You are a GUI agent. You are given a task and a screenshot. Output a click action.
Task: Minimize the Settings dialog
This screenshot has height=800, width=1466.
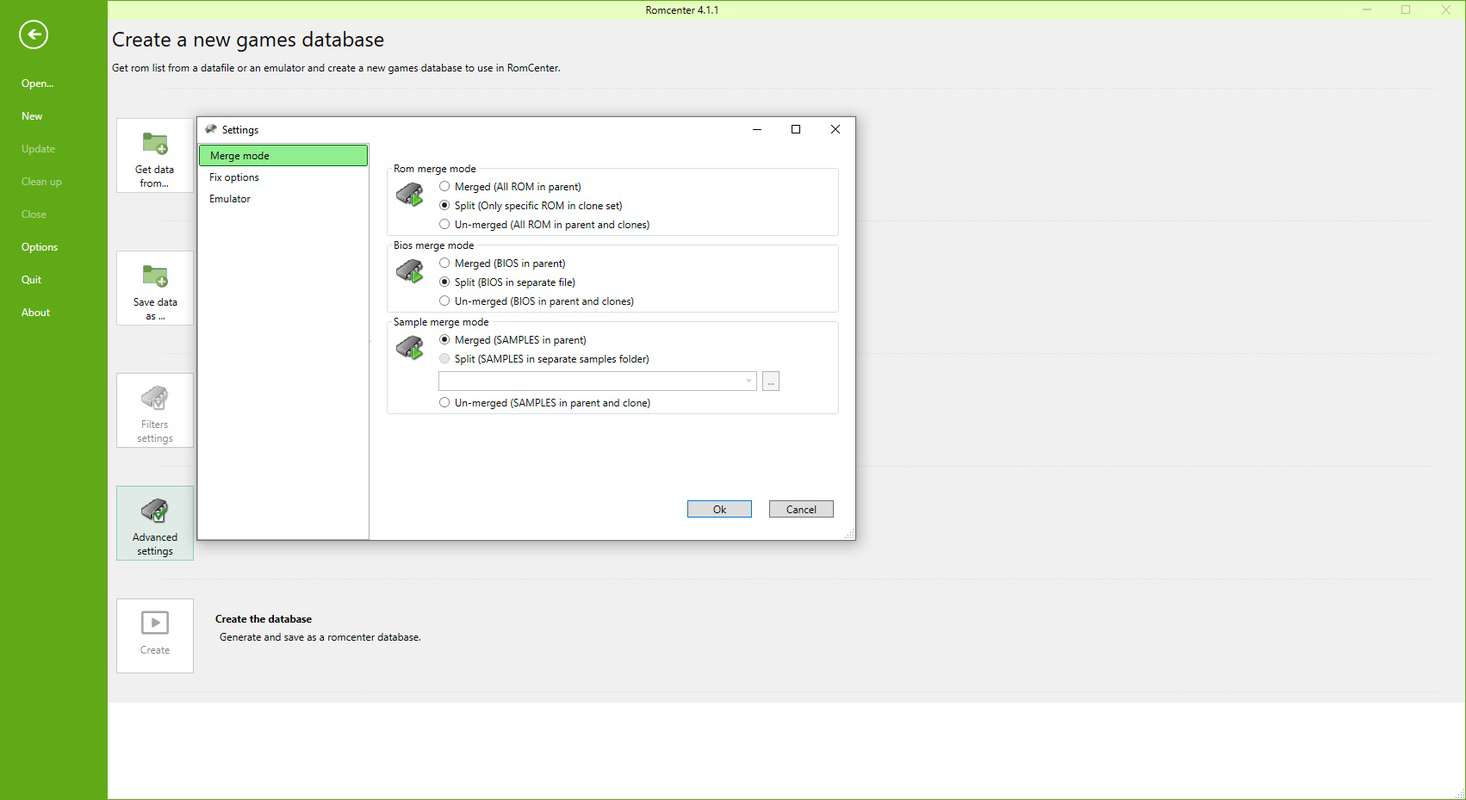(757, 129)
